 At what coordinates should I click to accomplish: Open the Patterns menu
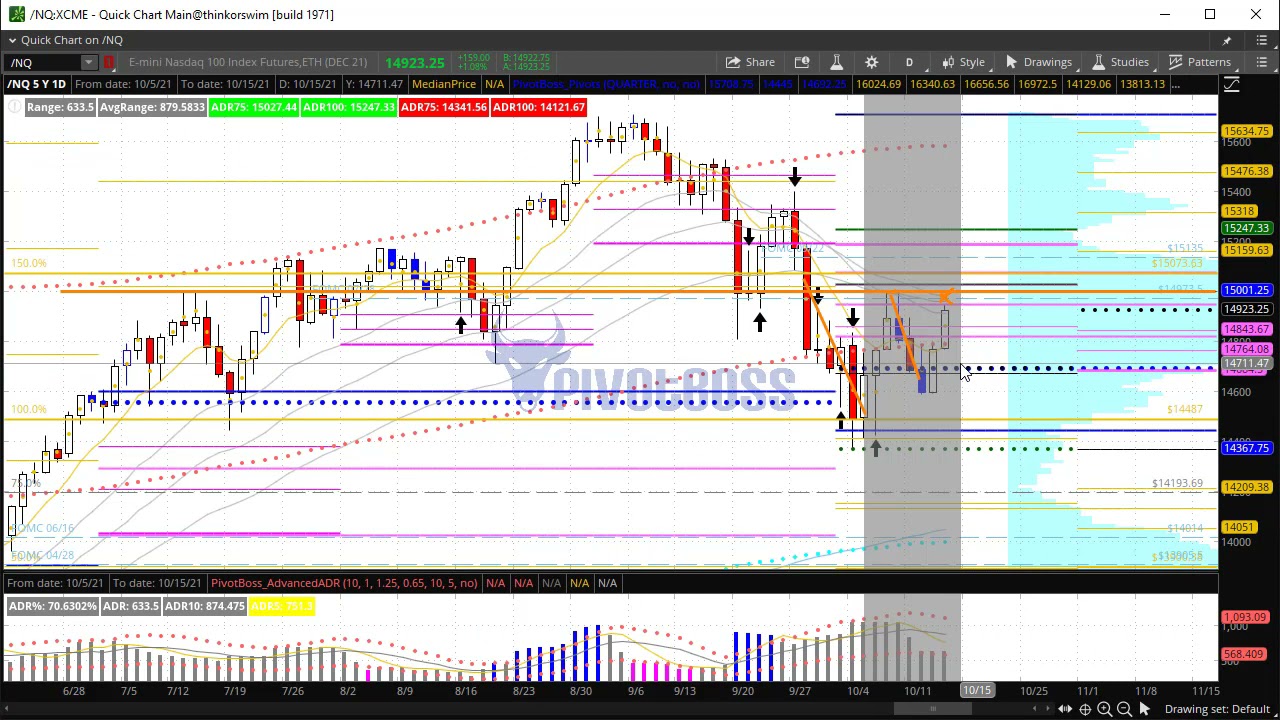[x=1200, y=62]
